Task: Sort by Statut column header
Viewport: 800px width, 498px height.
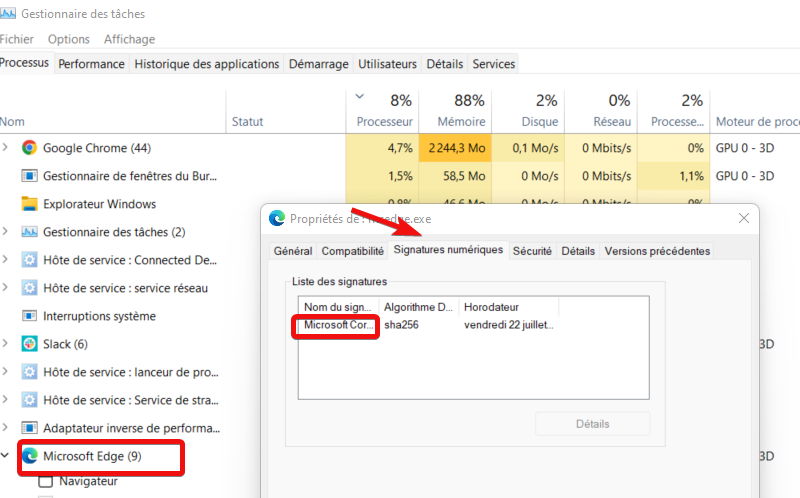Action: (x=286, y=112)
